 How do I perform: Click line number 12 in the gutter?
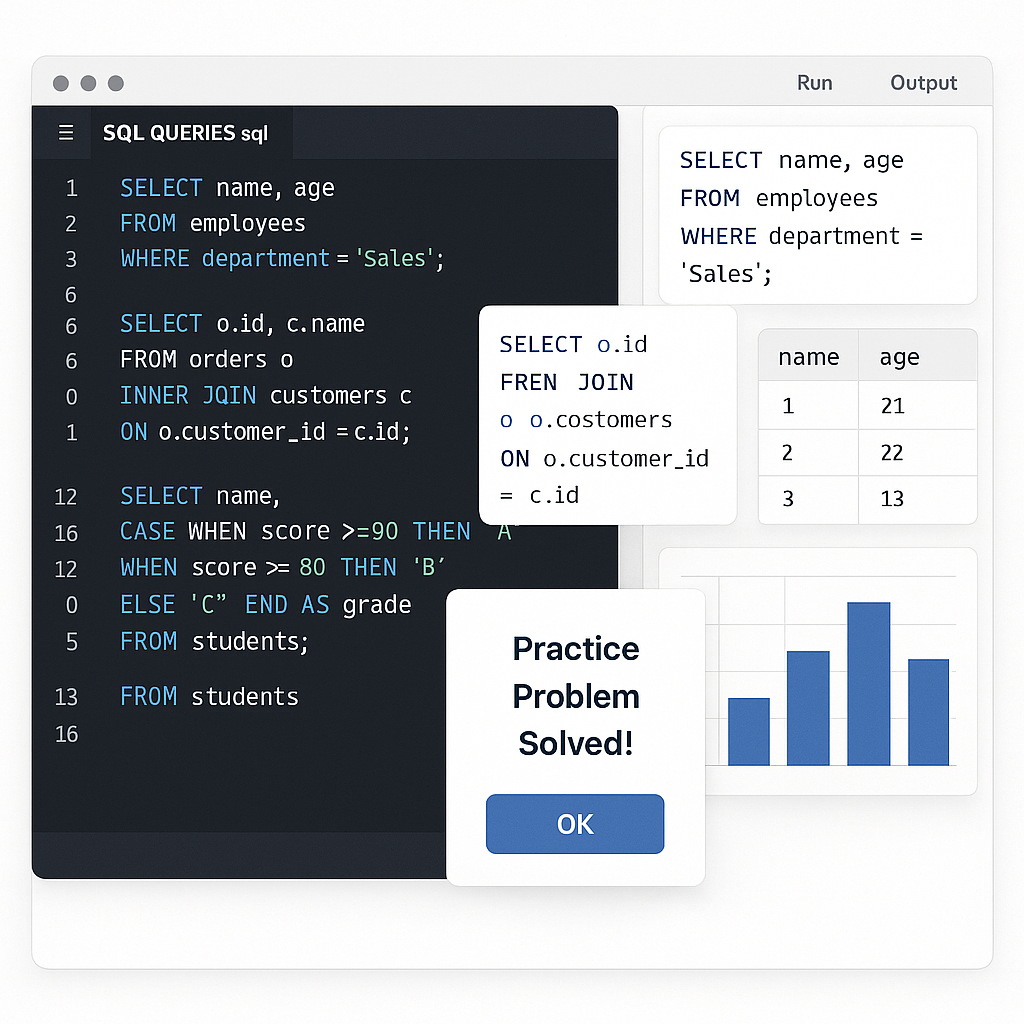pos(66,495)
